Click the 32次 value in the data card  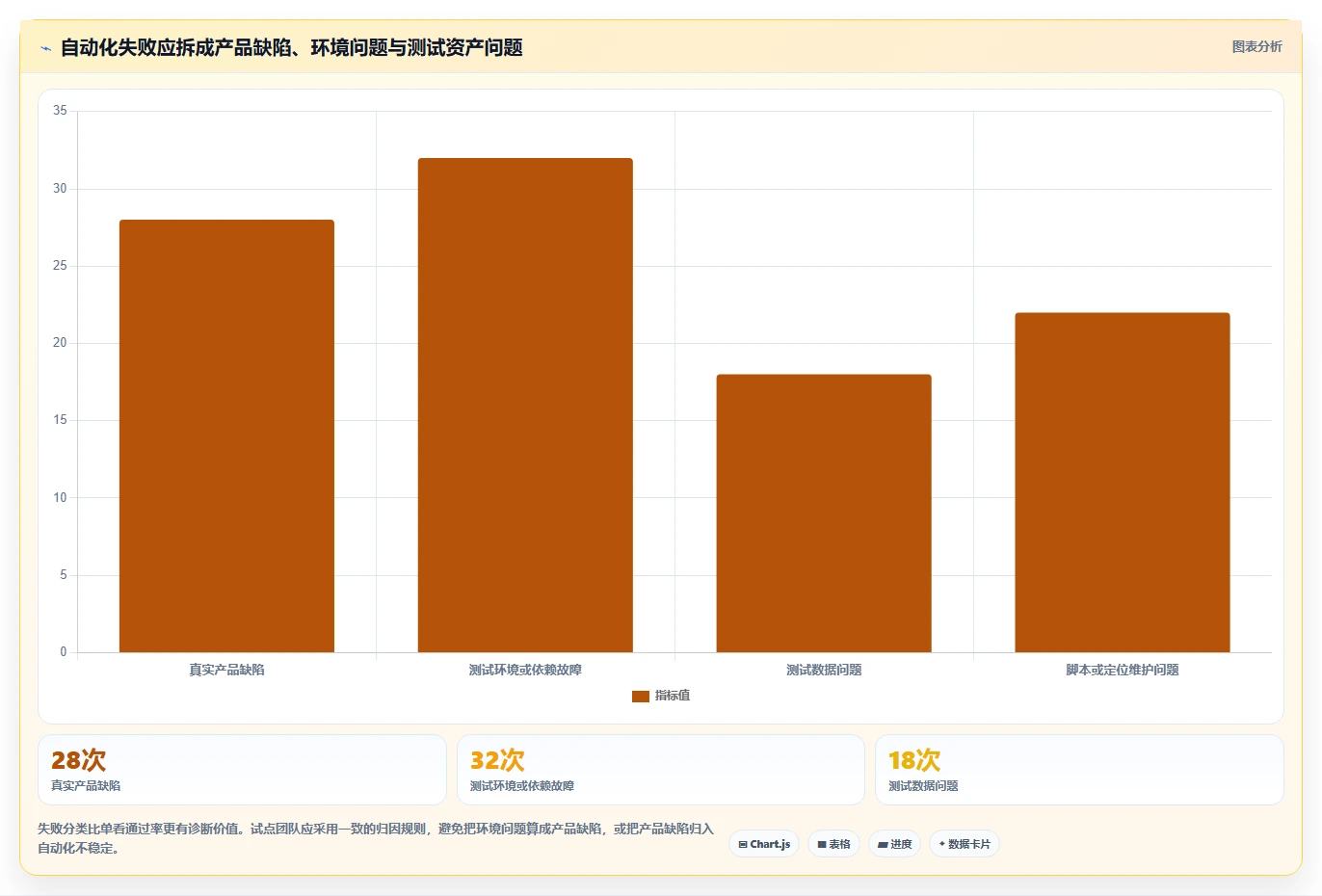[497, 760]
